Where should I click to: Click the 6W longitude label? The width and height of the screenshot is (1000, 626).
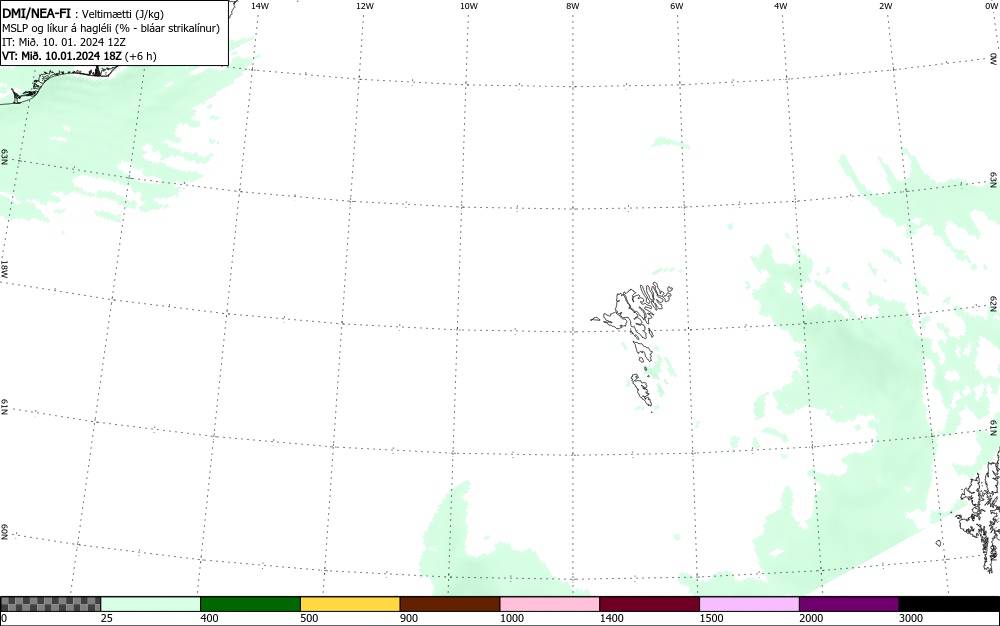677,6
